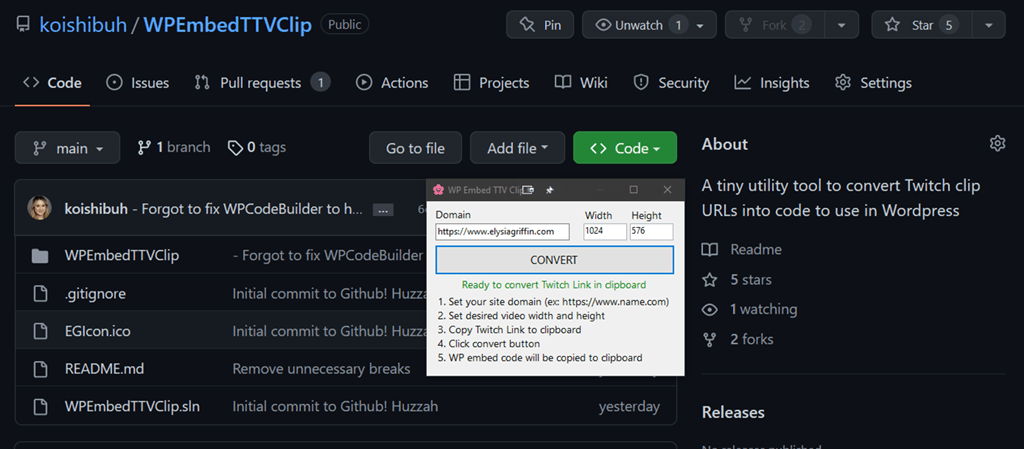Click the eye icon next to 1 watching
1024x449 pixels.
pyautogui.click(x=709, y=309)
